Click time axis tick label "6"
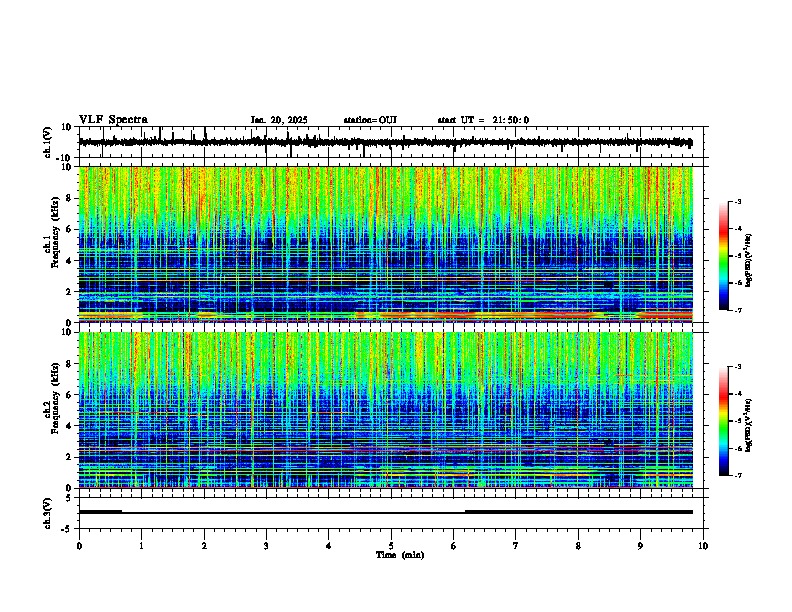This screenshot has width=792, height=612. (x=454, y=546)
